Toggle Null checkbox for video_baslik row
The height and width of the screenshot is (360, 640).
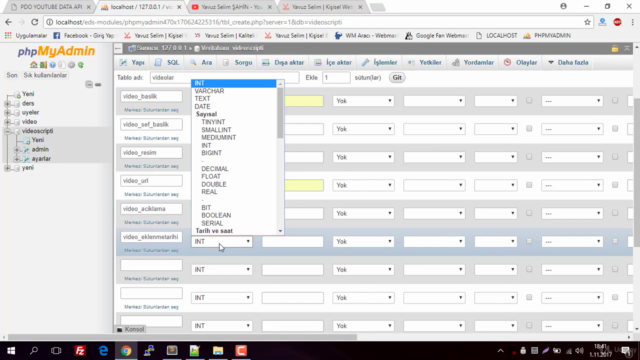click(529, 100)
